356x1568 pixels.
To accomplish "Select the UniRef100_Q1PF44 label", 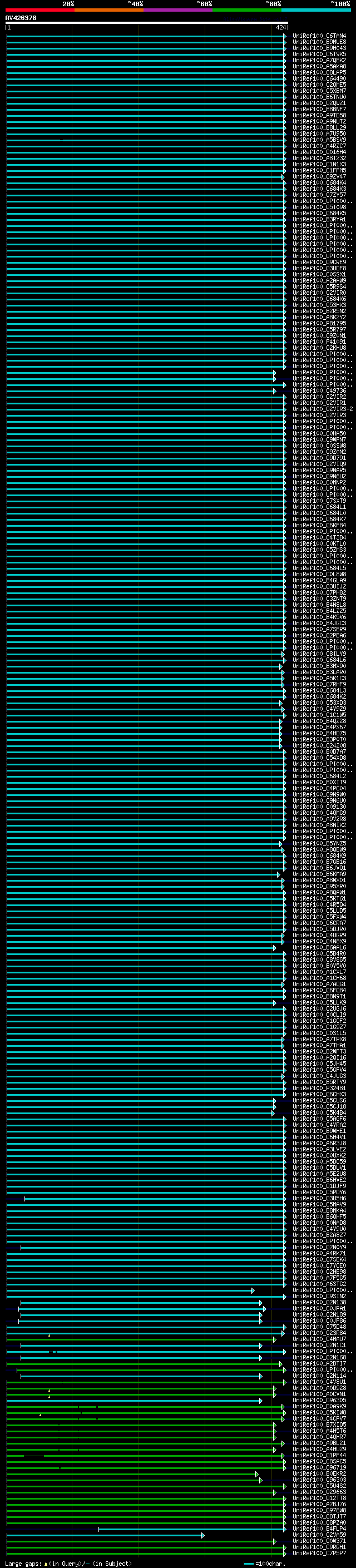I will 319,1455.
